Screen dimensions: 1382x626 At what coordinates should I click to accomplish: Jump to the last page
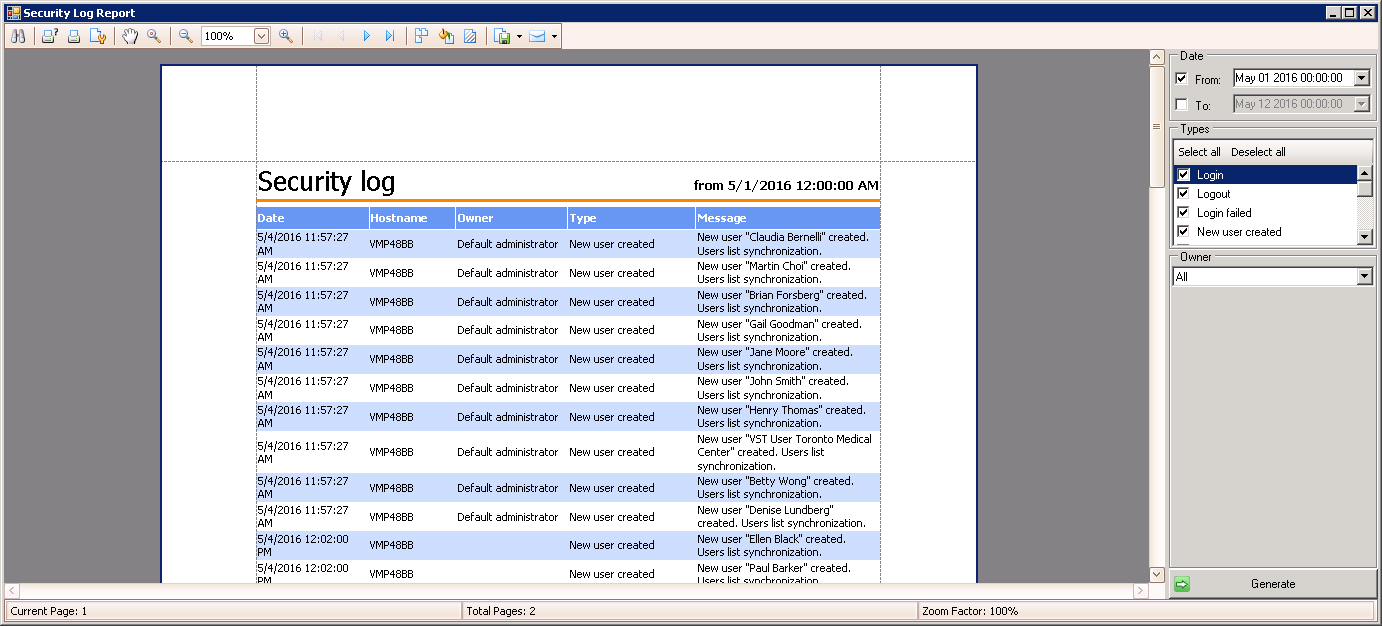point(390,36)
